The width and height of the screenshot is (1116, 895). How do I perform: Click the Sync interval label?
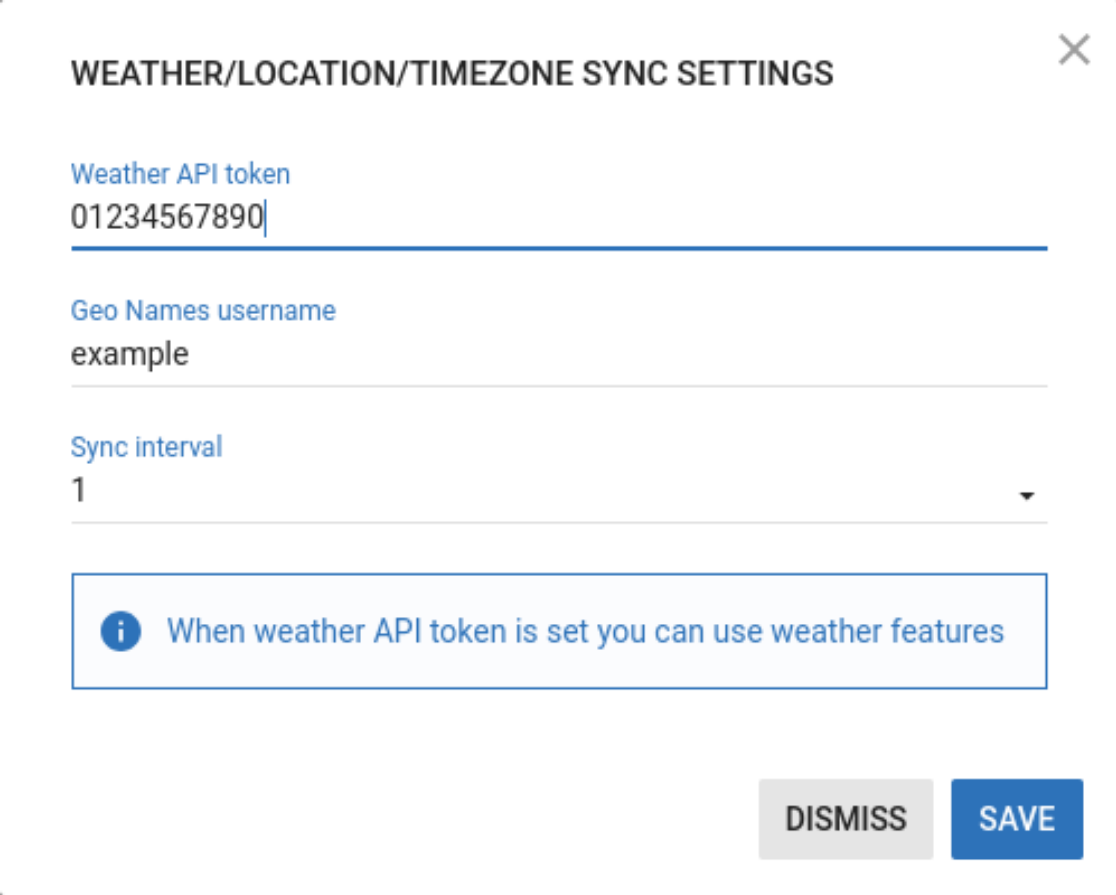click(147, 447)
